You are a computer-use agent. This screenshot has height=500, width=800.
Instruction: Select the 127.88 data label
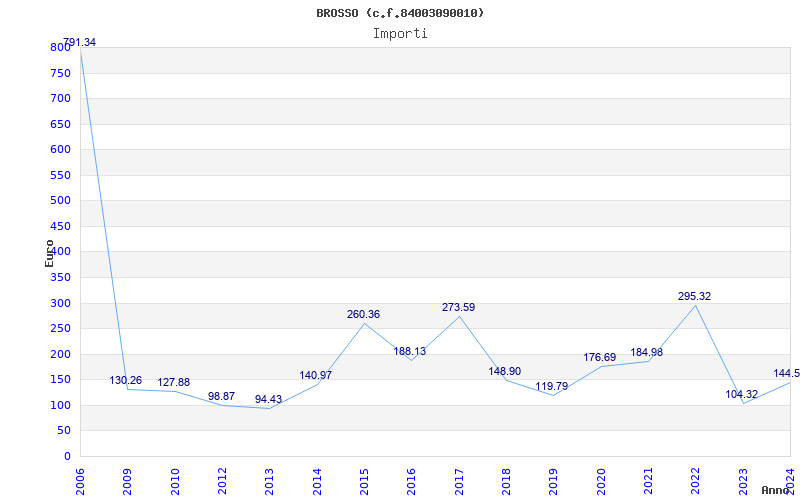(173, 382)
